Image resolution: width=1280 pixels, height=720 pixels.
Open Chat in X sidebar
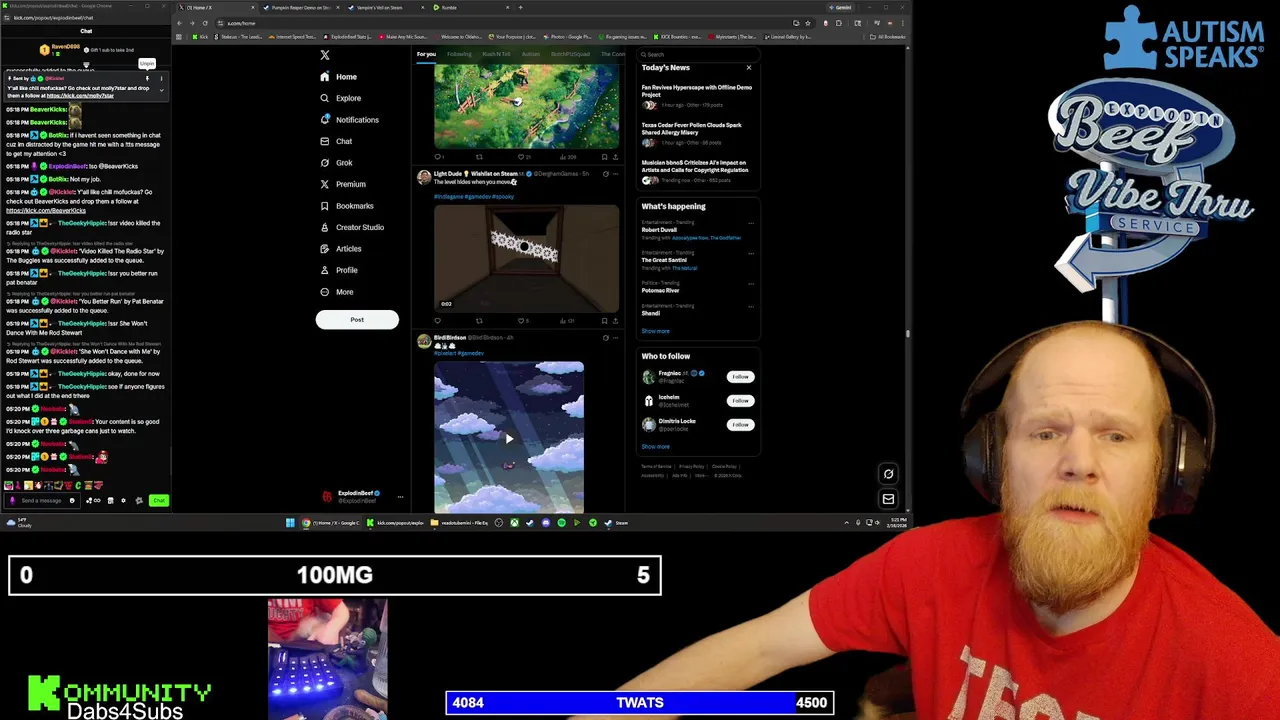pyautogui.click(x=336, y=141)
